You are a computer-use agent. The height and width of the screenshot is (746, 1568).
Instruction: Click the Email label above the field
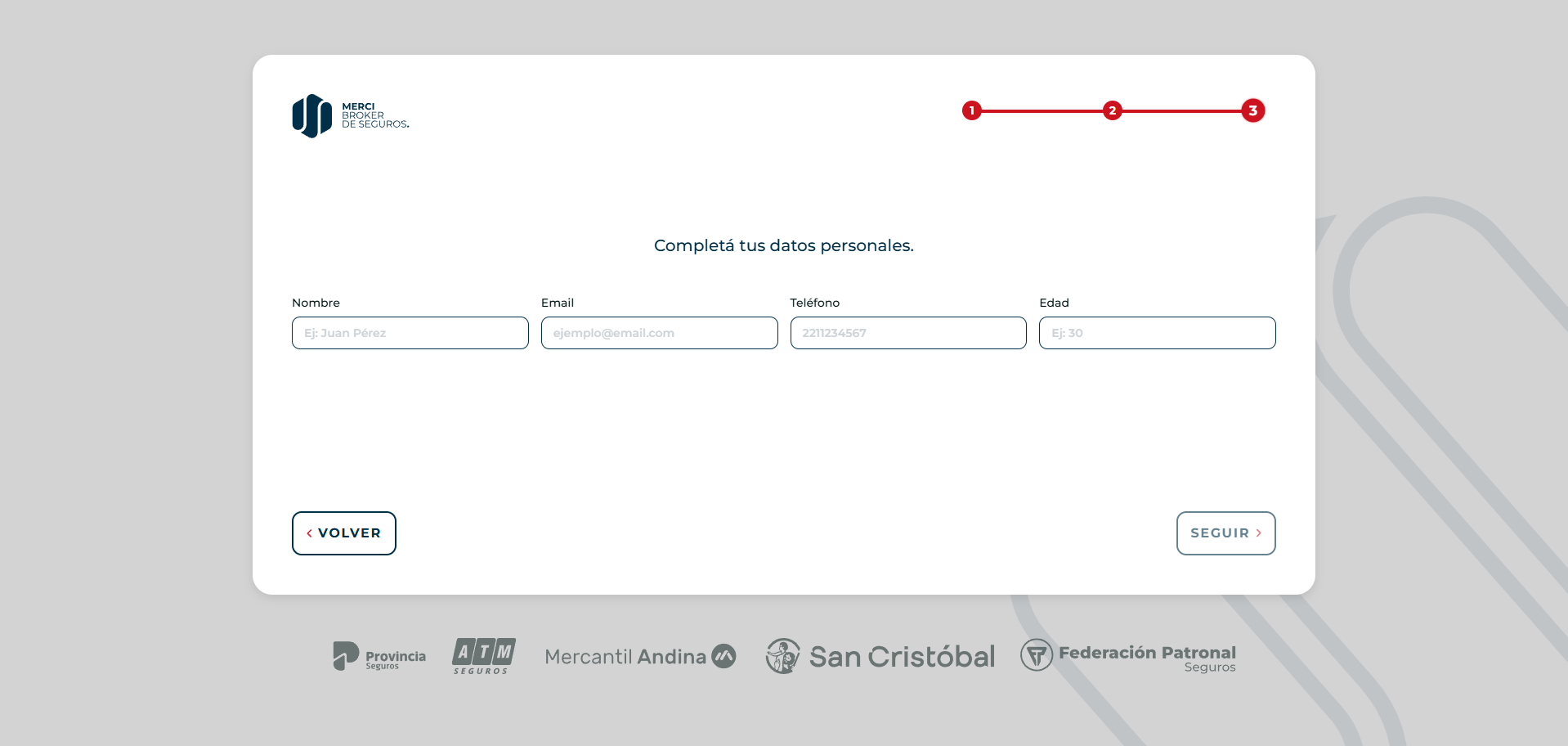coord(558,303)
